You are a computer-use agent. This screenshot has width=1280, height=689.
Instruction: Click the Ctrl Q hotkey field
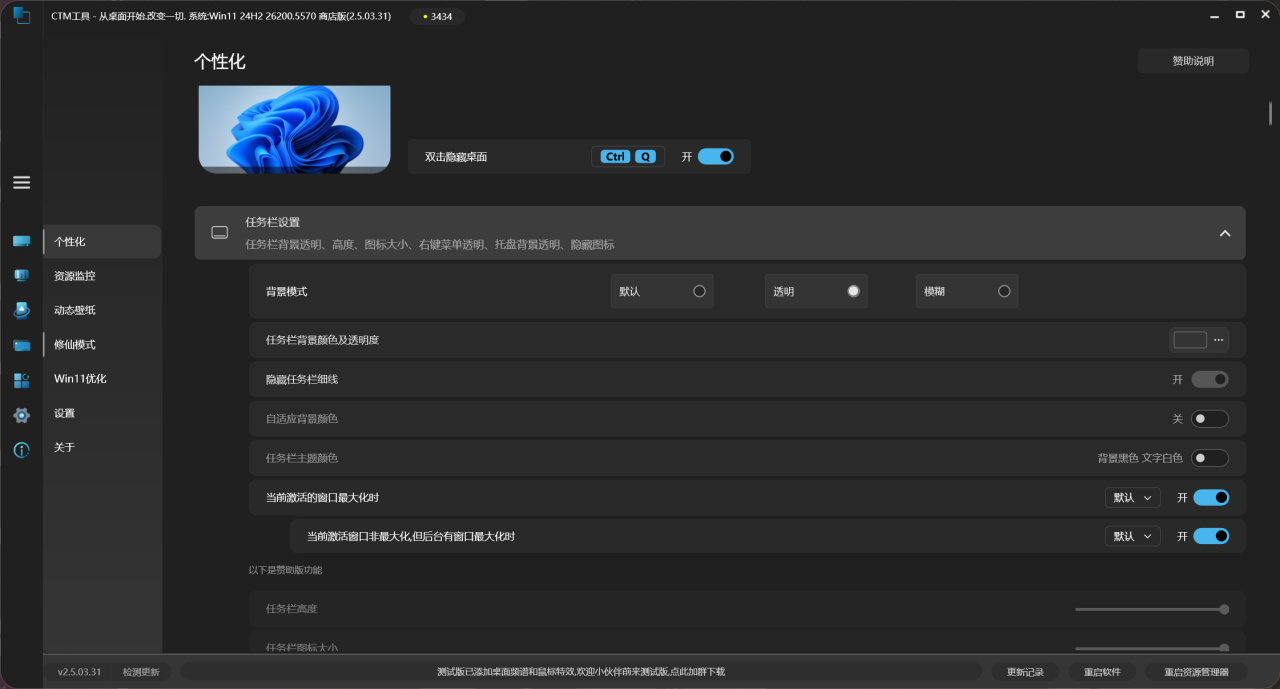pos(628,156)
